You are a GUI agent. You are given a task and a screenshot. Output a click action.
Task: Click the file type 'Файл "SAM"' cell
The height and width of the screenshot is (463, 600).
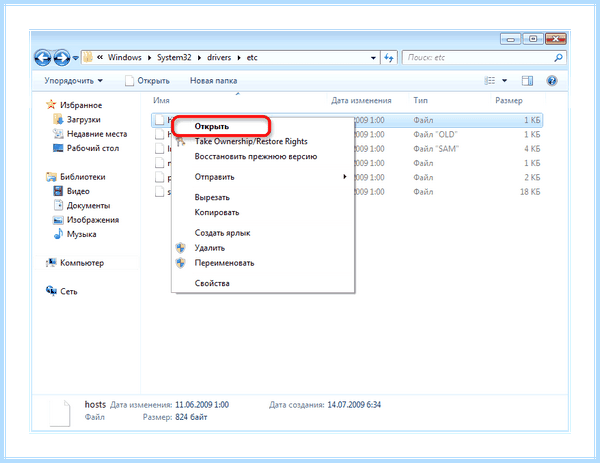click(x=436, y=148)
